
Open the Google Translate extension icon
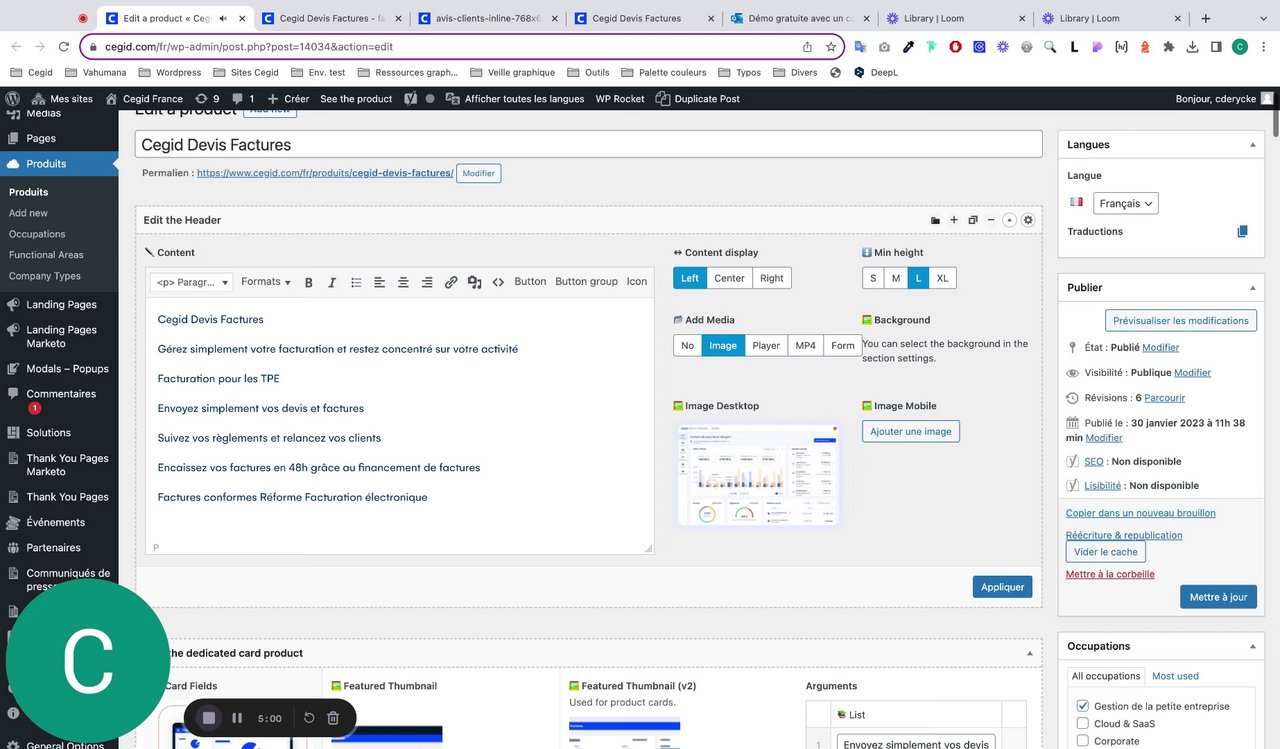click(x=860, y=46)
